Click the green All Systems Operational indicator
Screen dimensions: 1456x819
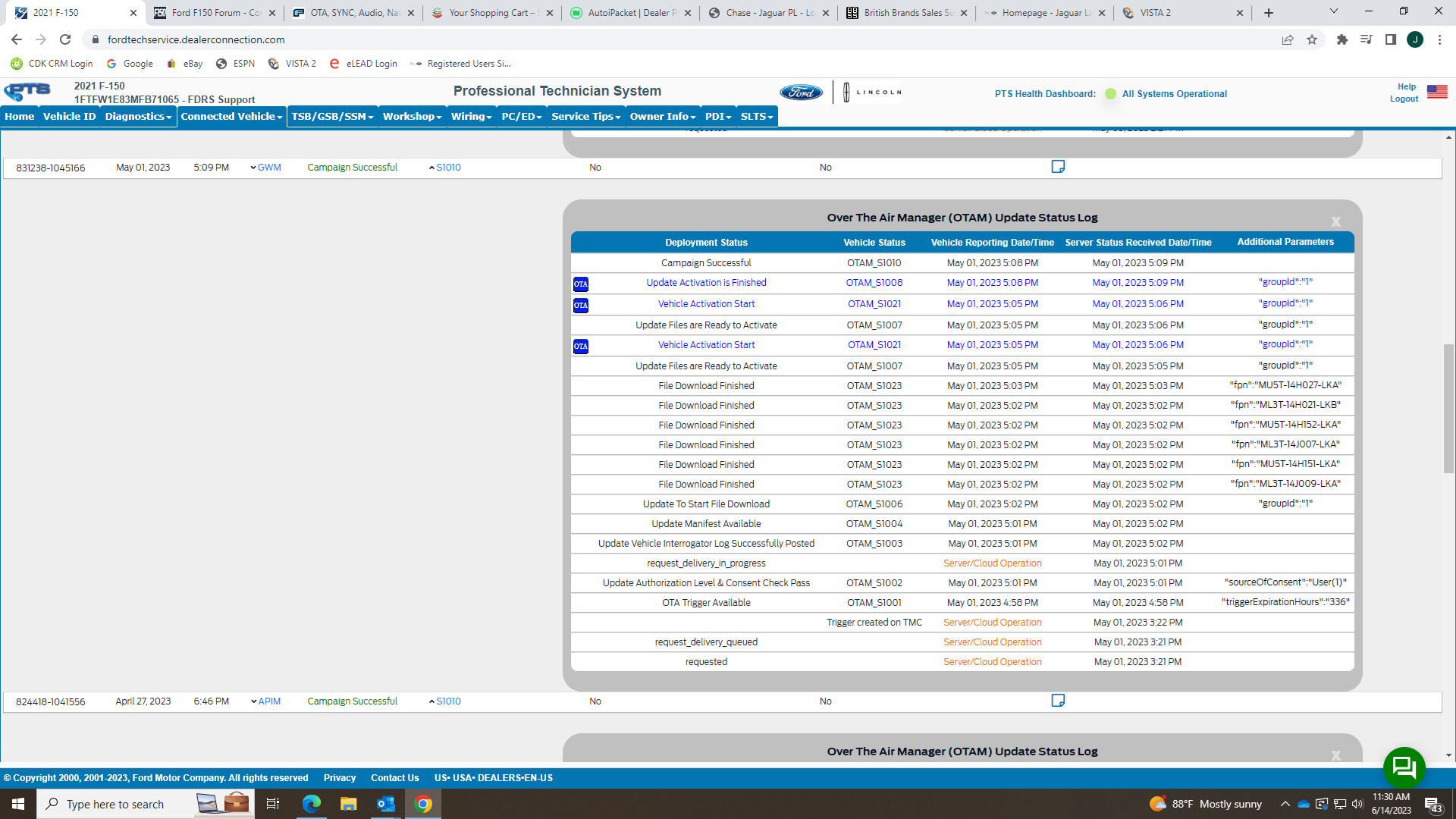click(x=1110, y=94)
